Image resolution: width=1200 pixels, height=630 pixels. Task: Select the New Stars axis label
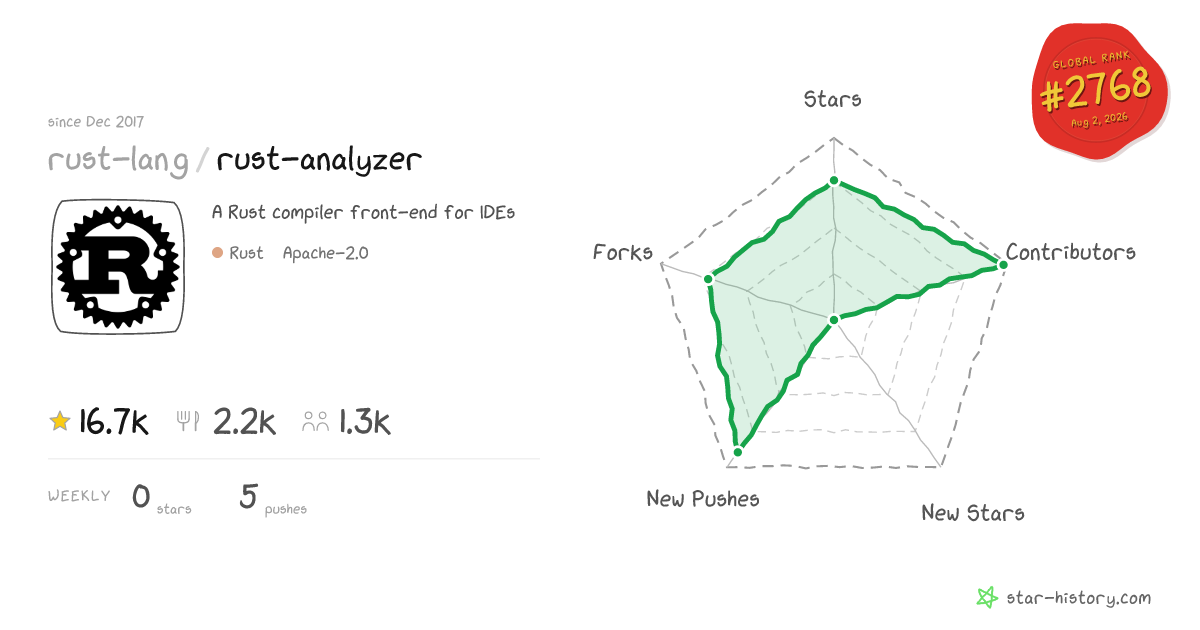pos(972,513)
